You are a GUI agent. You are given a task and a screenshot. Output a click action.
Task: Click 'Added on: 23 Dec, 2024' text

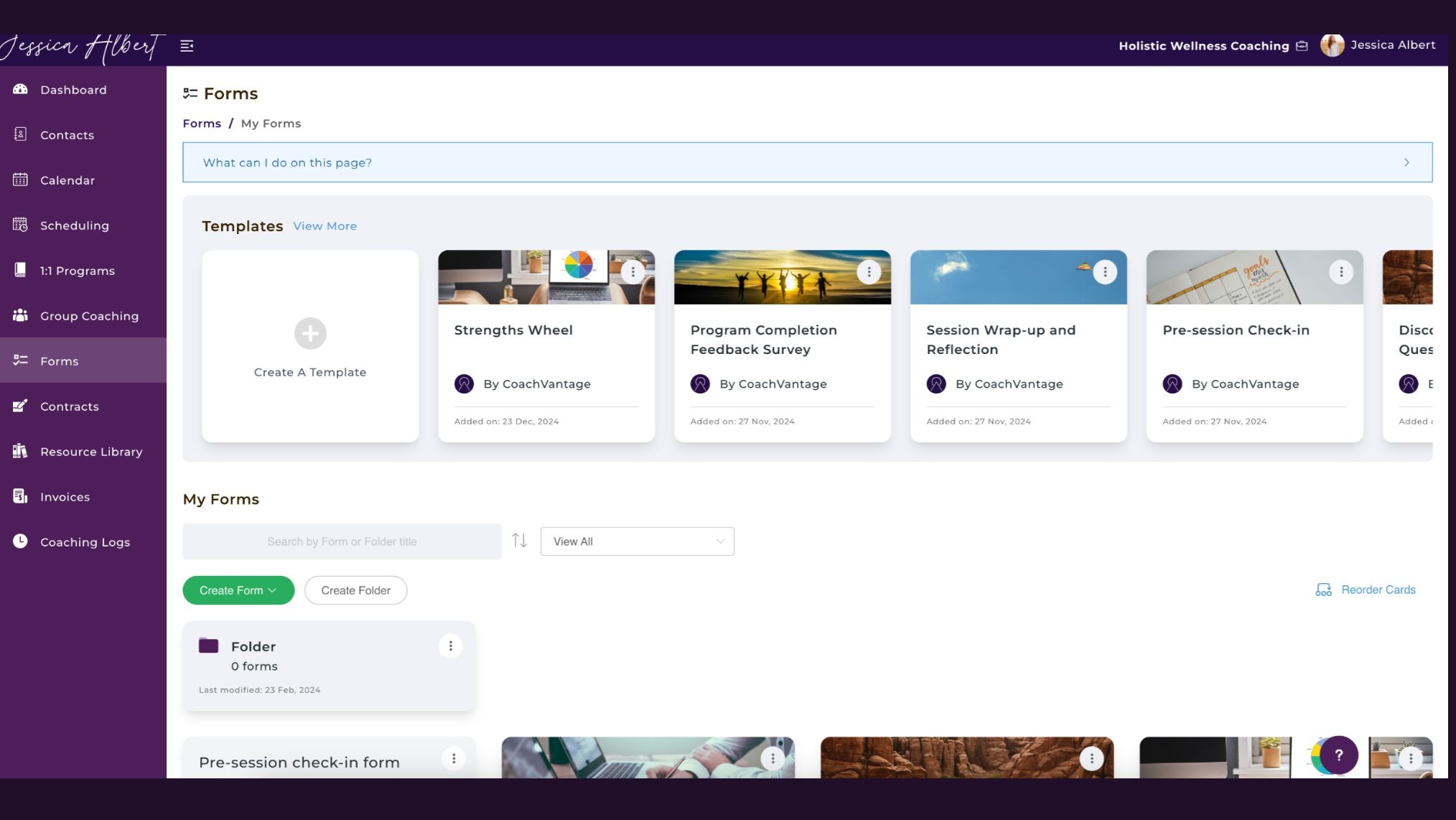pyautogui.click(x=506, y=421)
